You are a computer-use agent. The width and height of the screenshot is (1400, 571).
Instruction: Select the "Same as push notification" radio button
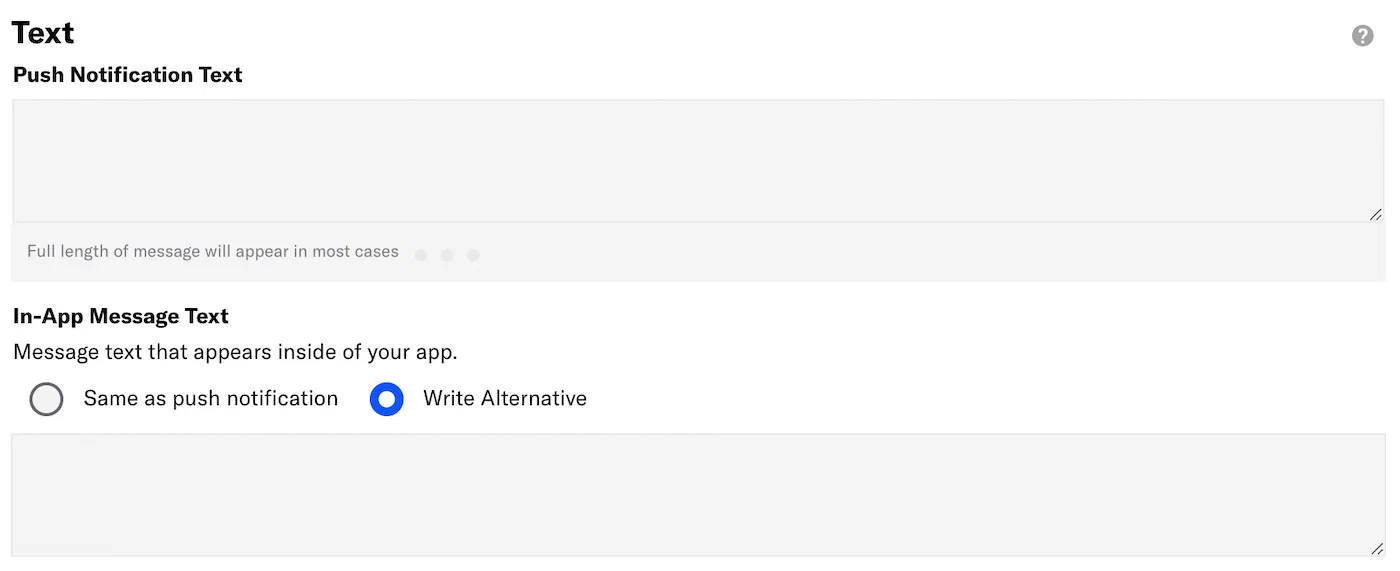47,399
